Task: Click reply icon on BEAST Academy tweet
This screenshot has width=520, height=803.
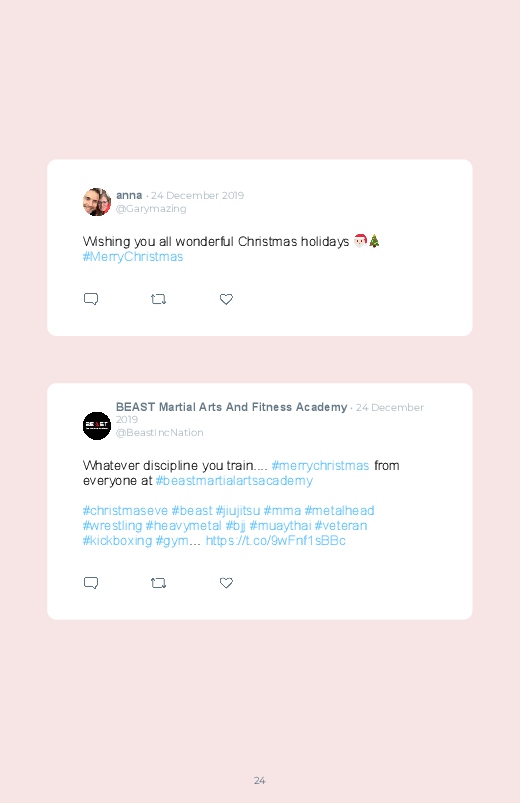Action: 91,583
